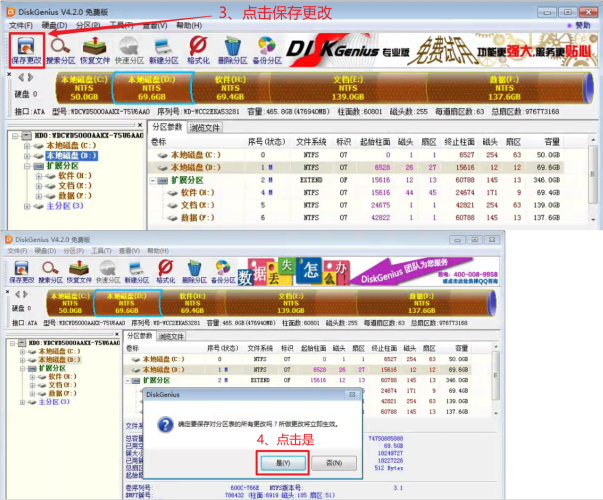The height and width of the screenshot is (500, 603).
Task: Click 是(Y) button in the dialog
Action: pos(283,463)
